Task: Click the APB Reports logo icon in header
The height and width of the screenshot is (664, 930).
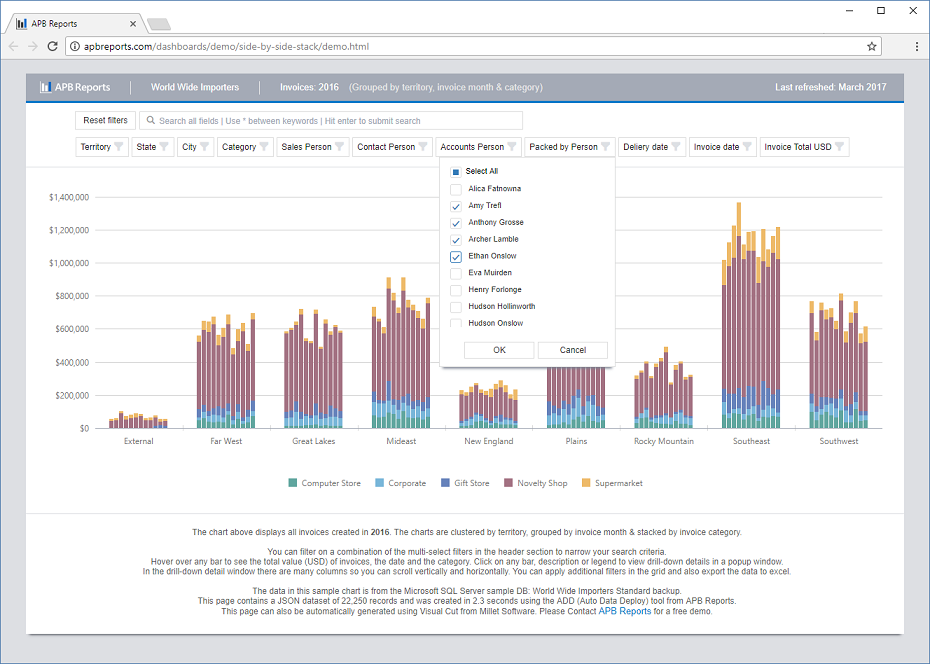Action: pyautogui.click(x=45, y=87)
